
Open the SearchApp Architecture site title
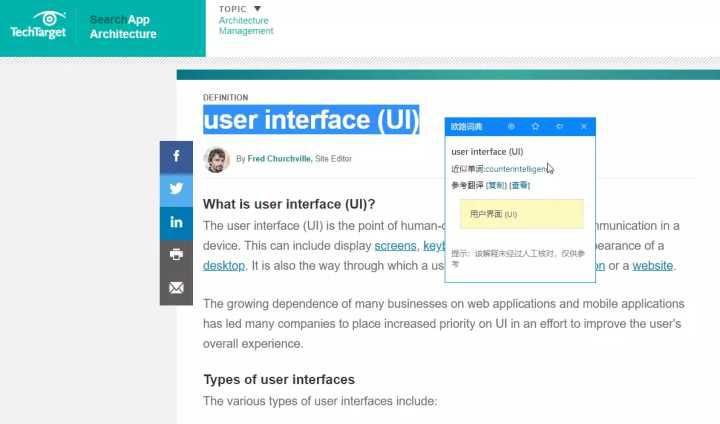coord(123,27)
